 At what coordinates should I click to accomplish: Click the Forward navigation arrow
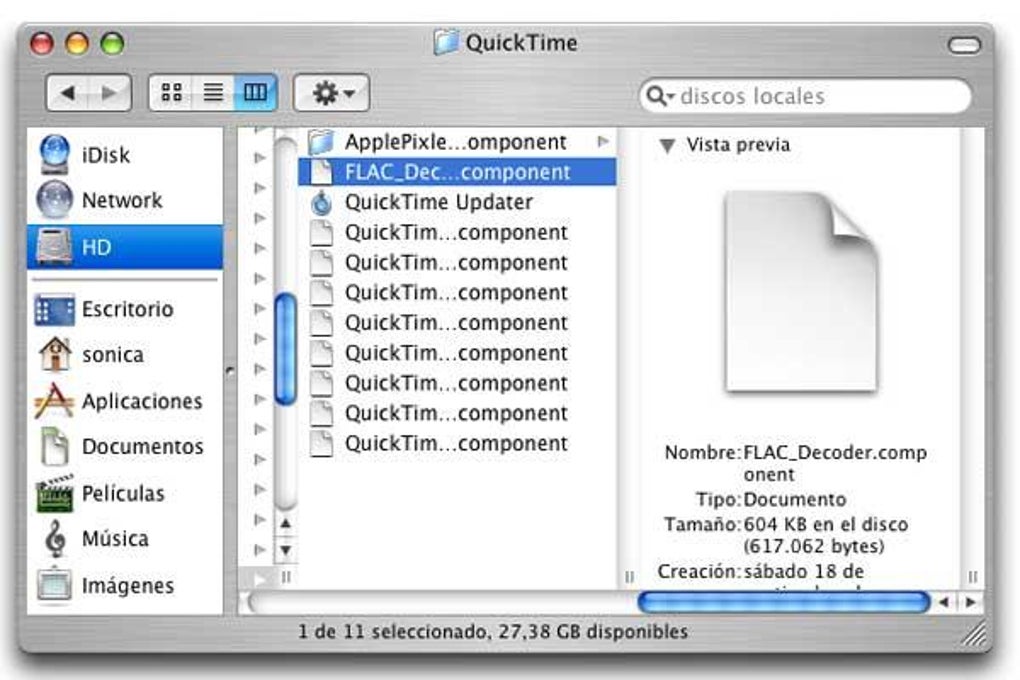110,93
